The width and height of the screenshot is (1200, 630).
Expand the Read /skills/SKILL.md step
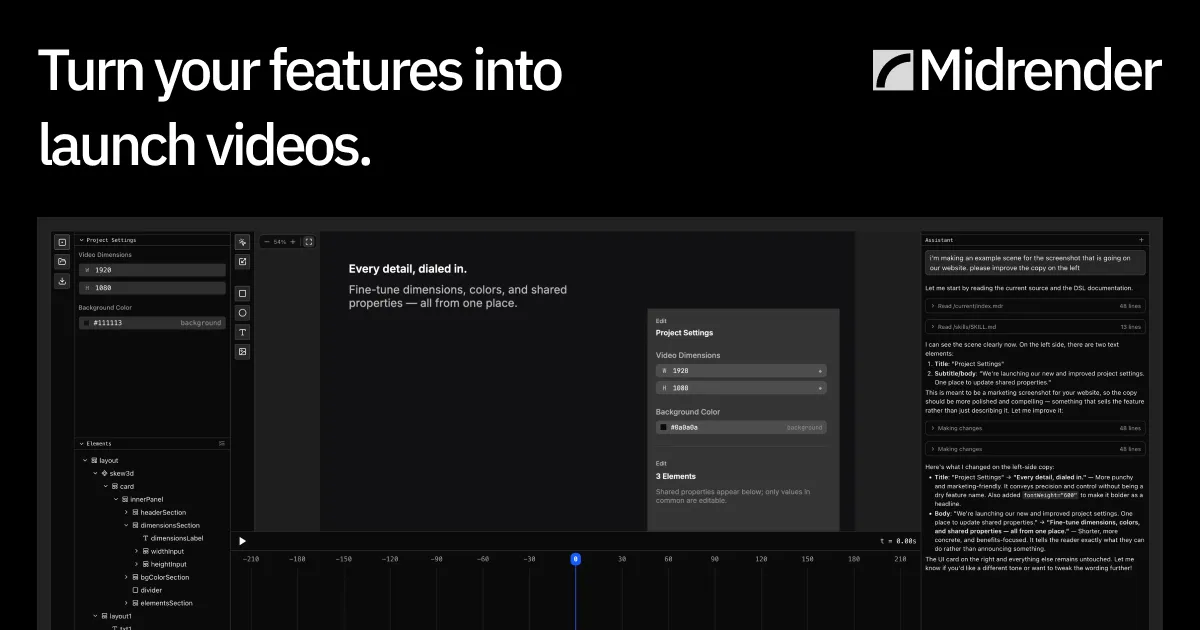tap(1034, 327)
